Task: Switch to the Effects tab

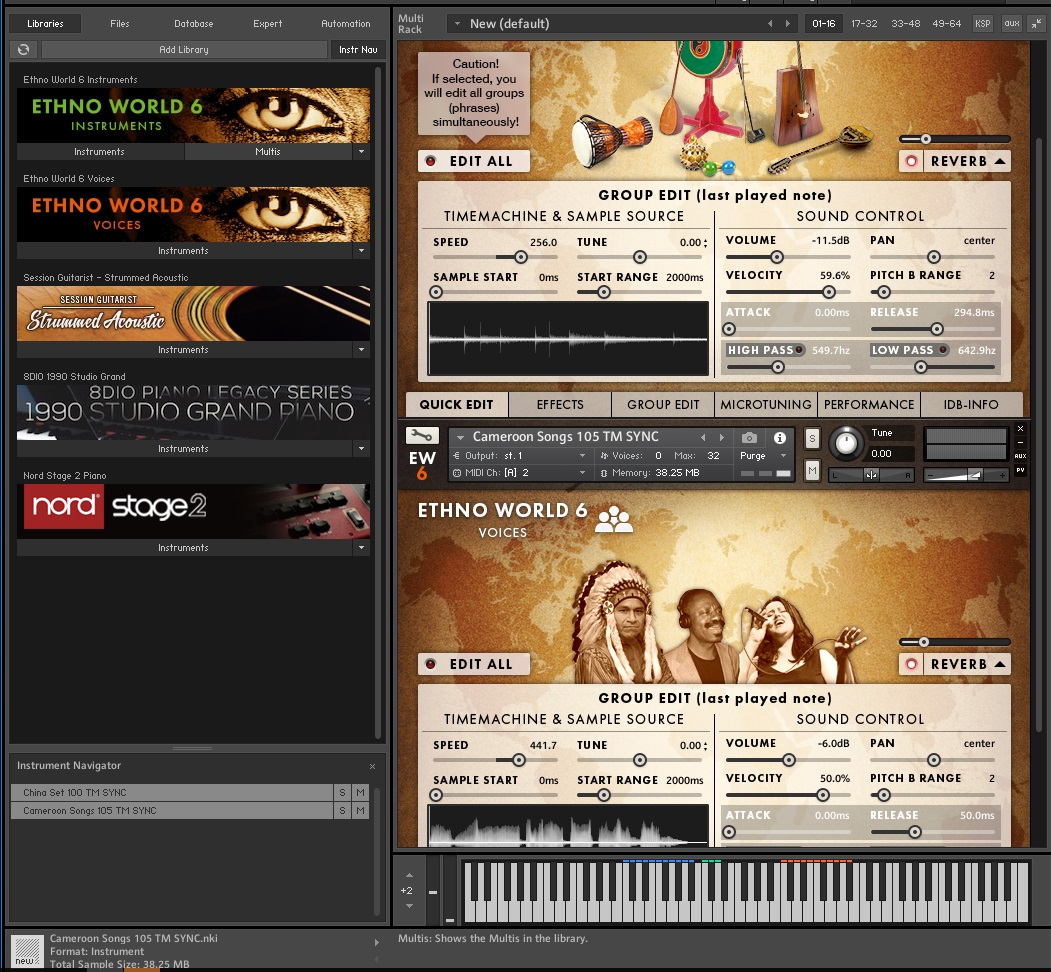Action: pos(560,405)
